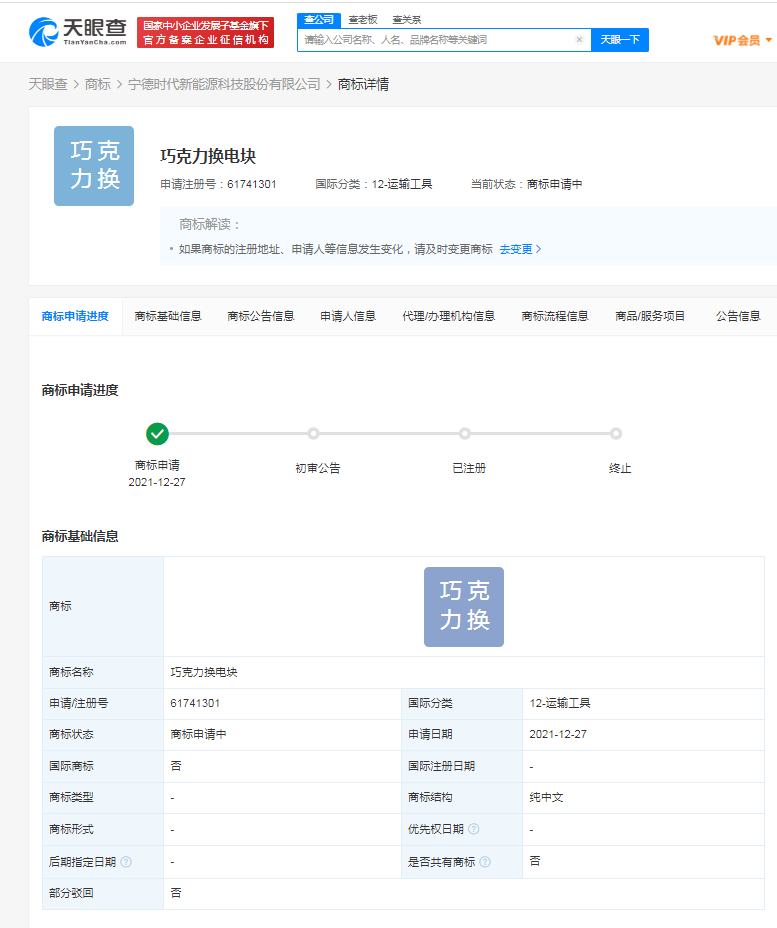Select the 查关系 search mode
This screenshot has width=777, height=928.
(406, 19)
